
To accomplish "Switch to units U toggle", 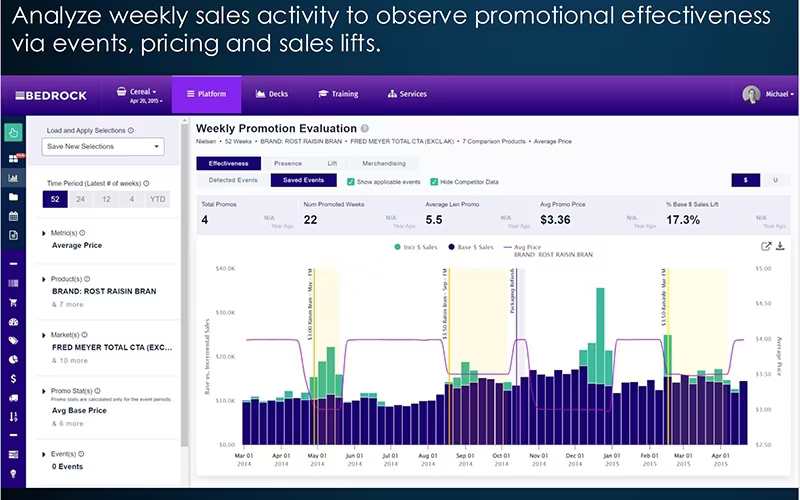I will tap(775, 180).
